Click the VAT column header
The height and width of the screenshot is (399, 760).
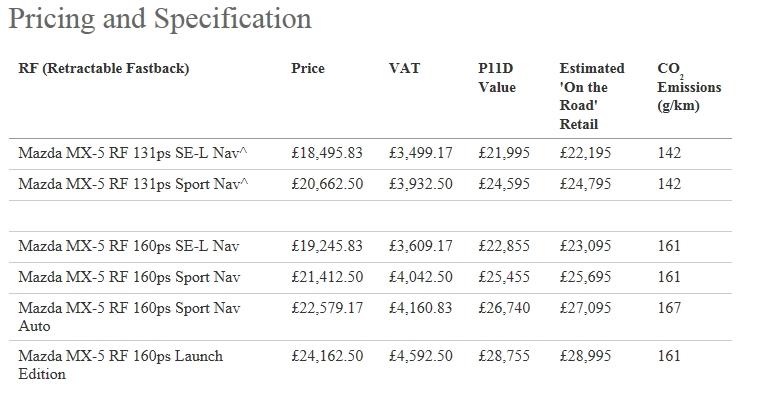(404, 68)
